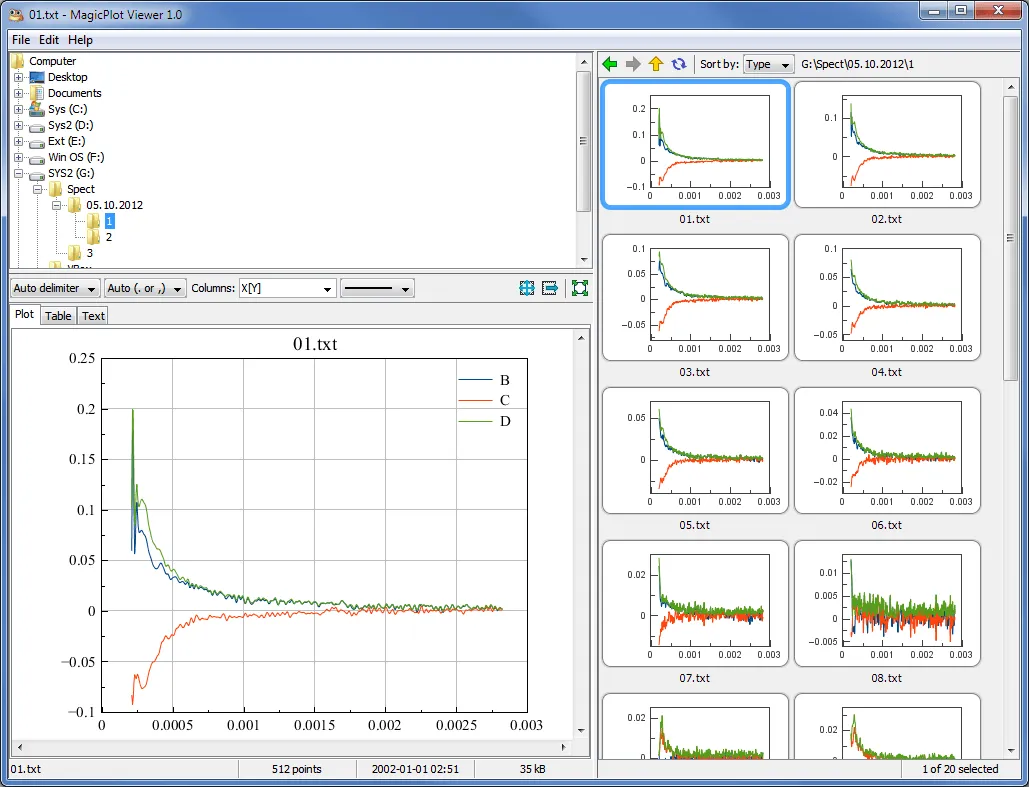This screenshot has width=1029, height=787.
Task: Go up one folder level with the yellow arrow
Action: [656, 63]
